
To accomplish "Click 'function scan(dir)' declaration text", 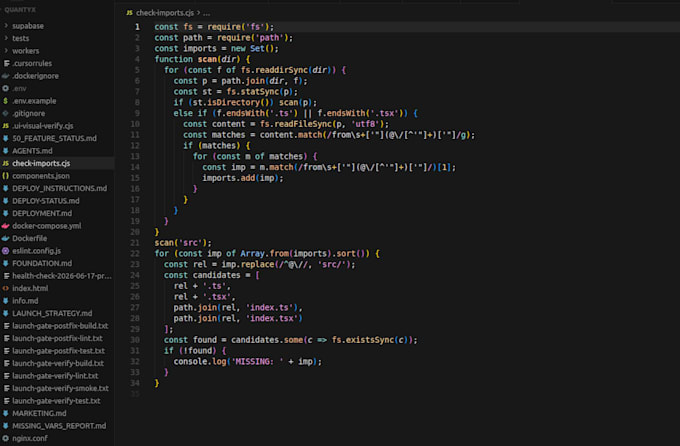I will point(197,59).
